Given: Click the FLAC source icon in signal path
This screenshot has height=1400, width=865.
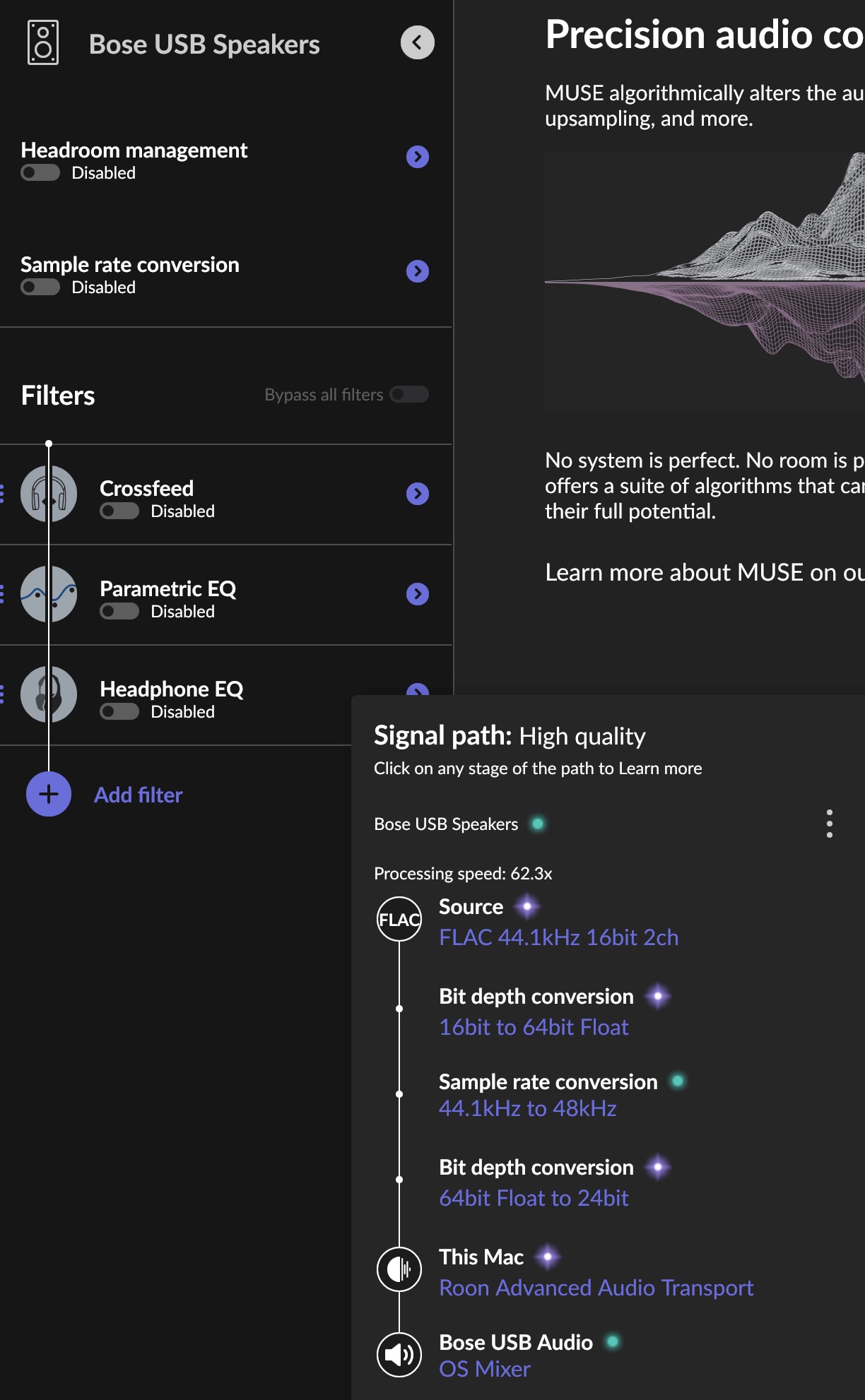Looking at the screenshot, I should pyautogui.click(x=399, y=919).
